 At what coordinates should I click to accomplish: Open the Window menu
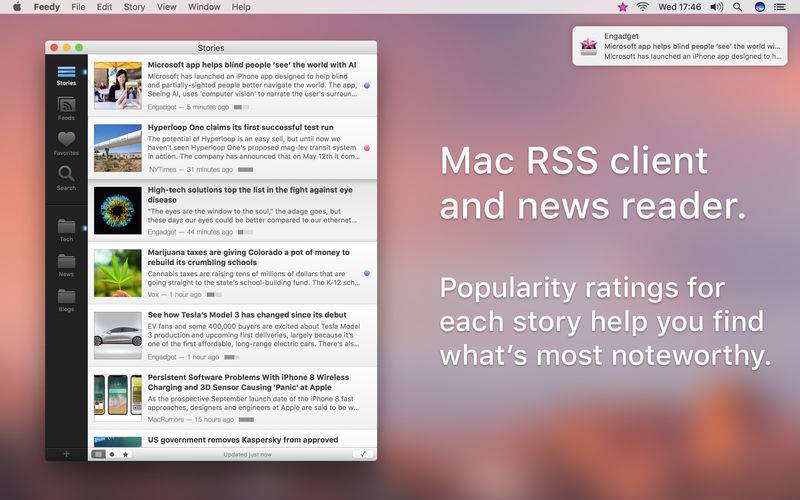tap(204, 7)
